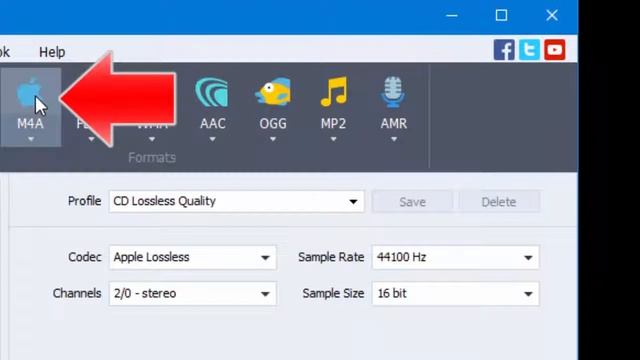Open the Codec dropdown Apple Lossless

click(x=193, y=257)
